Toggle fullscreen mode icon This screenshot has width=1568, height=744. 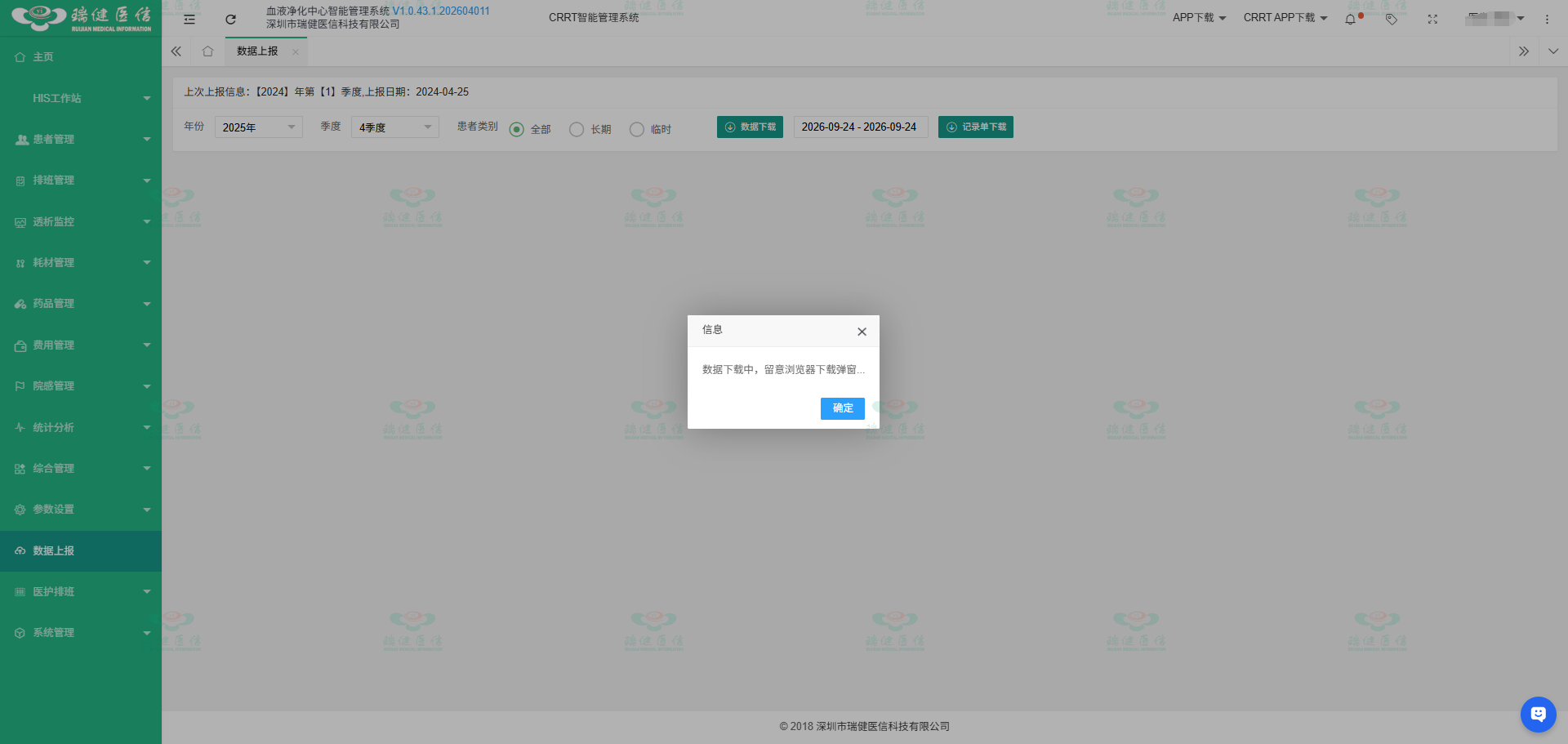click(x=1432, y=19)
